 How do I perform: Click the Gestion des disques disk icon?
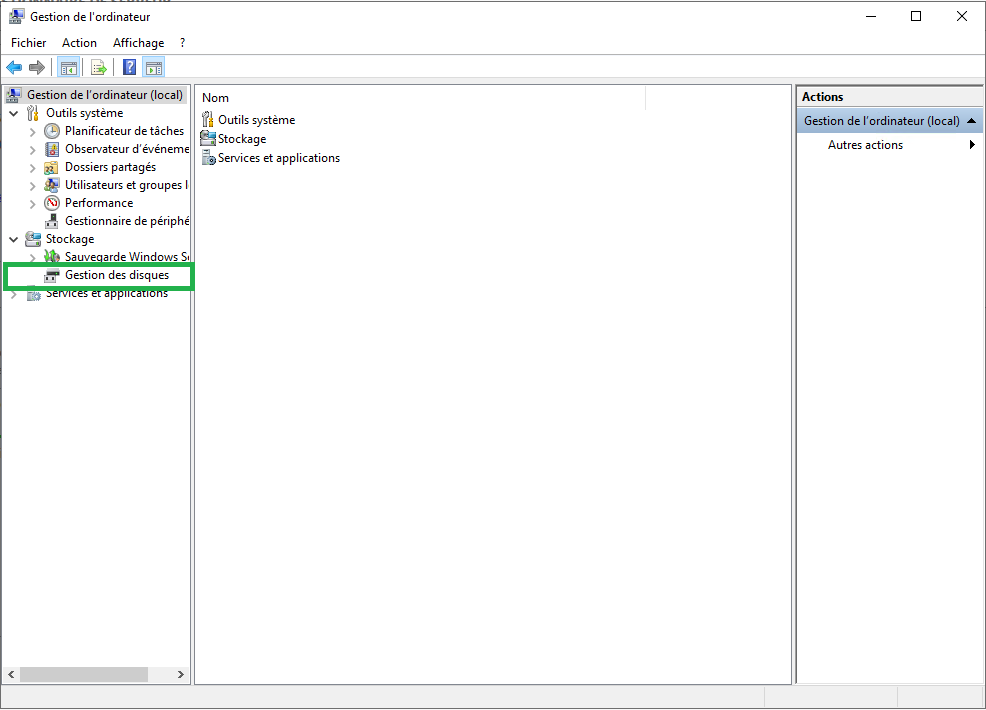52,275
